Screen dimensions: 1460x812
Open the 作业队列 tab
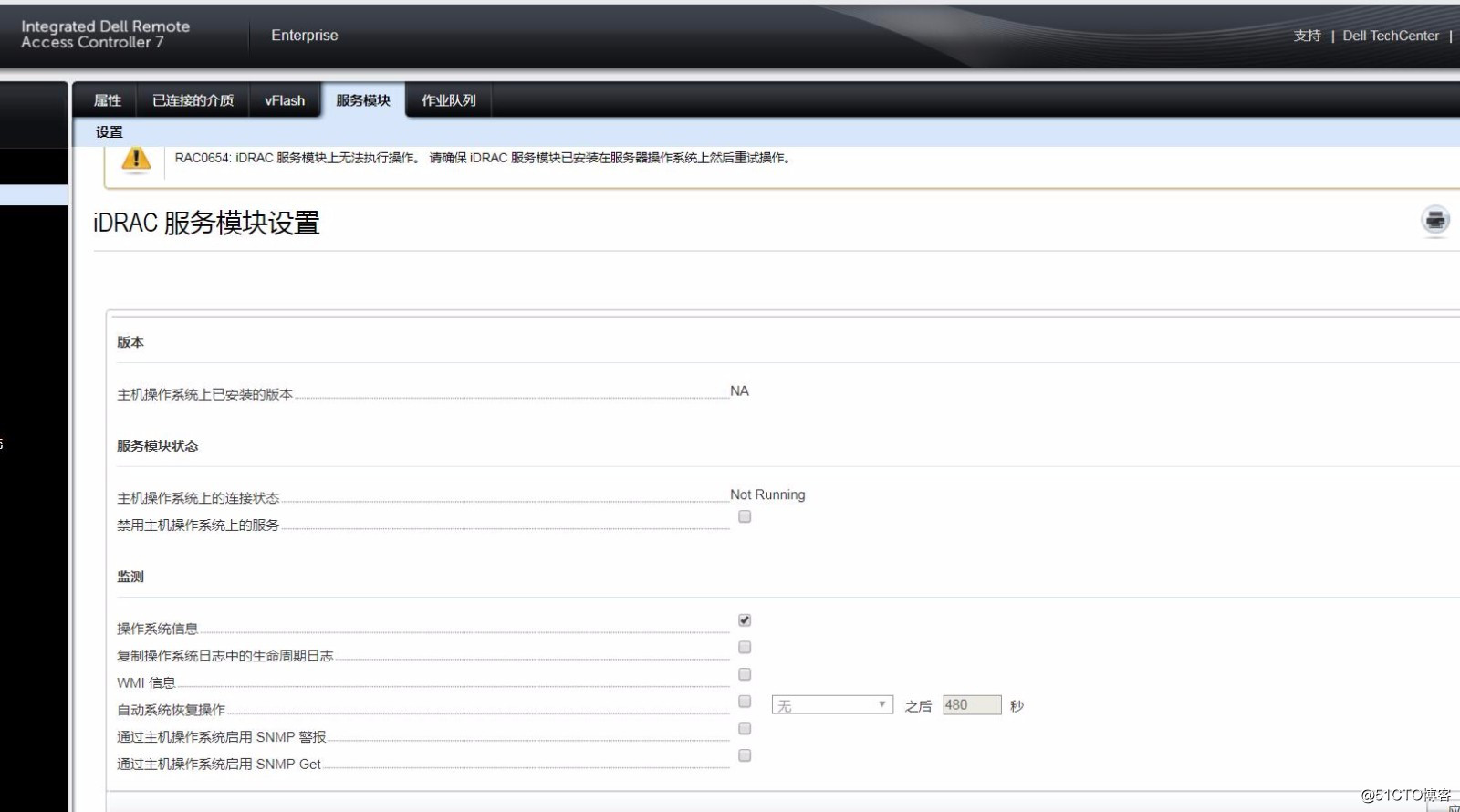click(448, 100)
